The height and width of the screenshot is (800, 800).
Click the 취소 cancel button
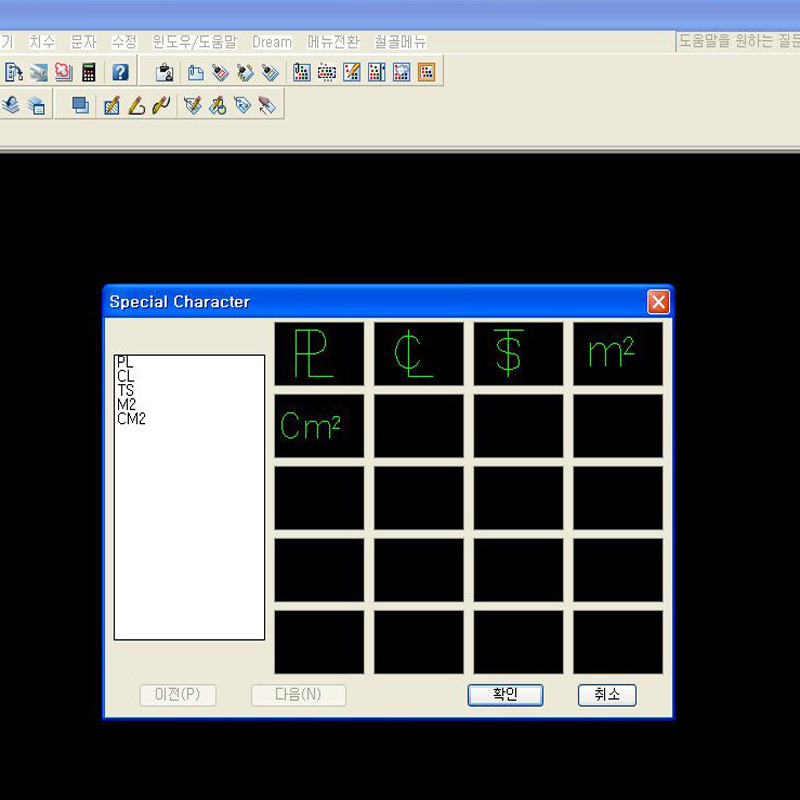point(607,695)
